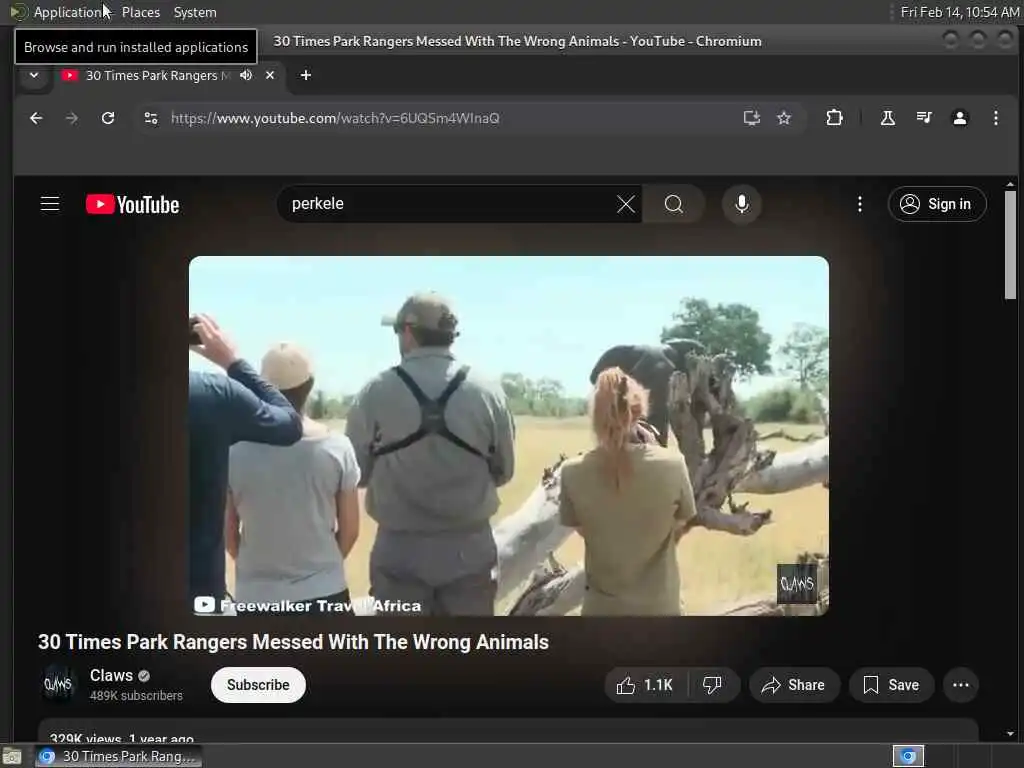This screenshot has height=768, width=1024.
Task: Click taskbar item 30 Times Park Rang...
Action: pyautogui.click(x=118, y=756)
